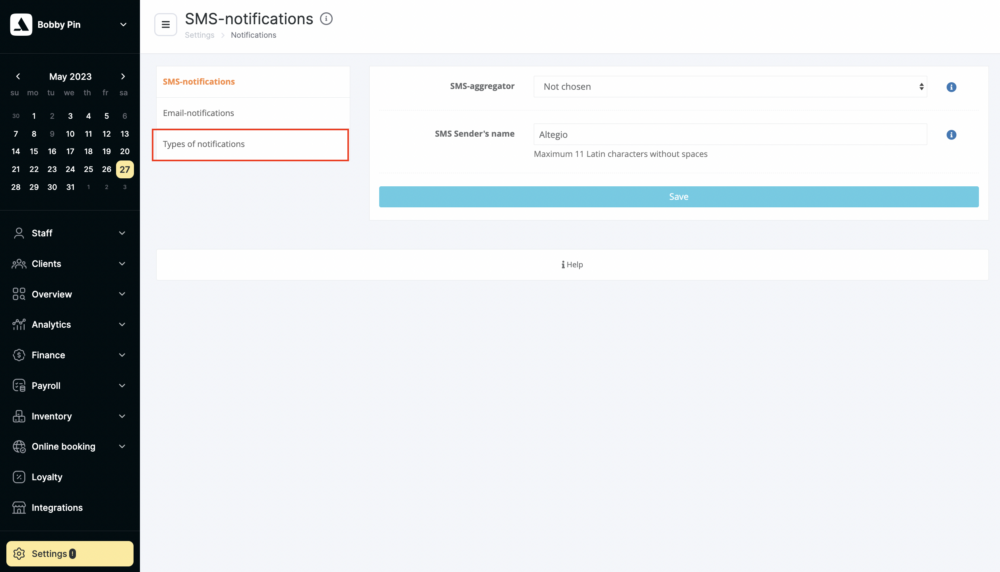Click the info icon next to SMS-aggregator
Image resolution: width=1000 pixels, height=572 pixels.
(x=951, y=87)
